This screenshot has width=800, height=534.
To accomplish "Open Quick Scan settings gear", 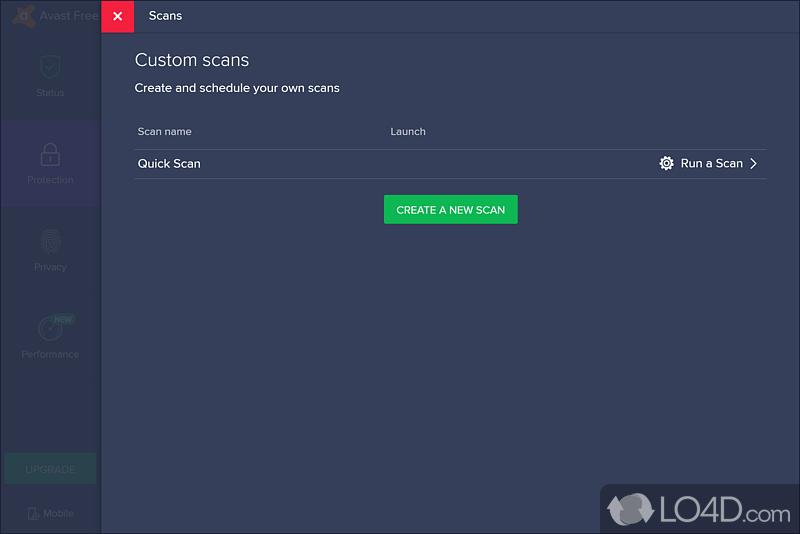I will [666, 163].
